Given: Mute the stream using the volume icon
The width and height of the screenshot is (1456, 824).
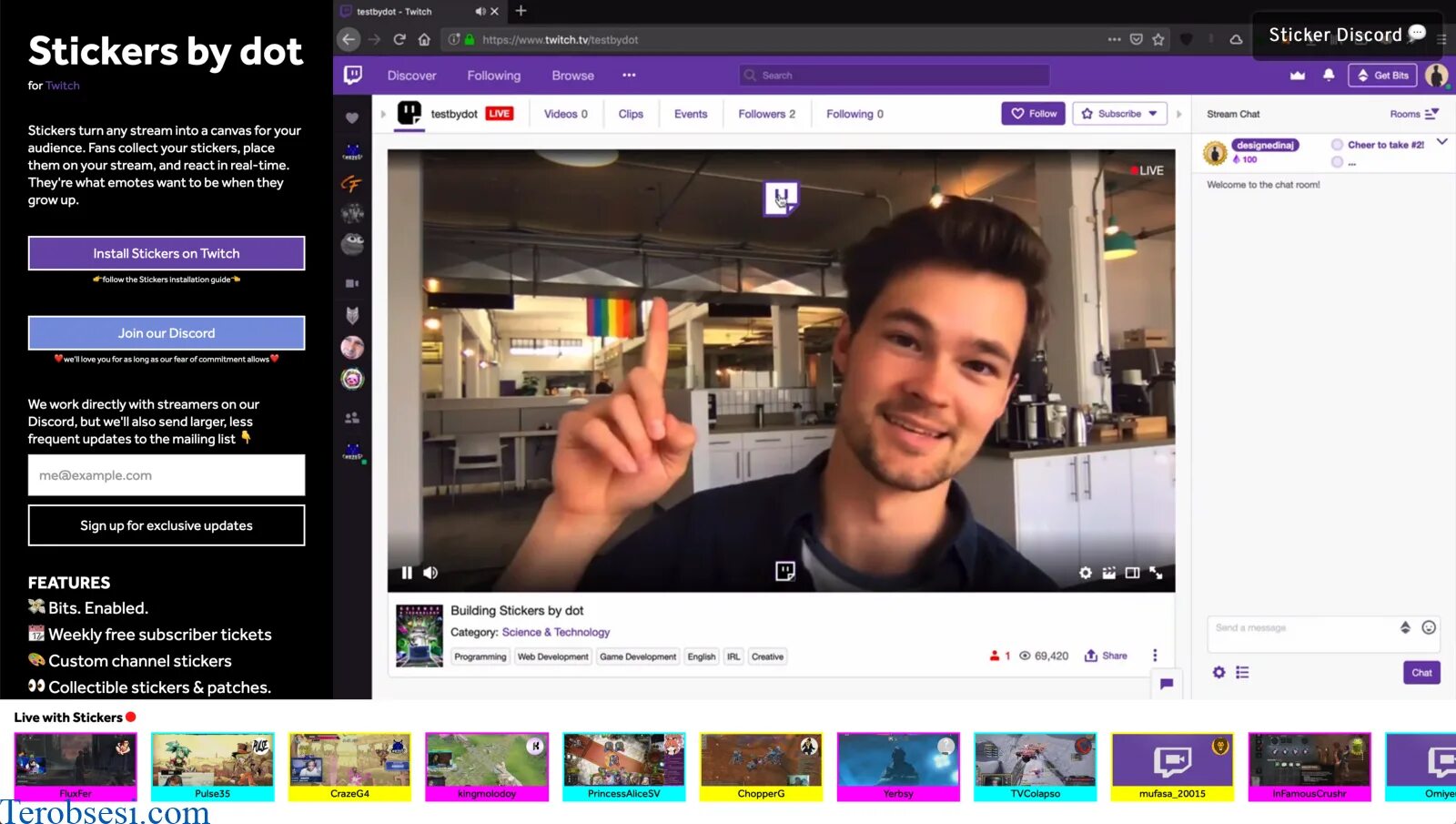Looking at the screenshot, I should tap(430, 572).
